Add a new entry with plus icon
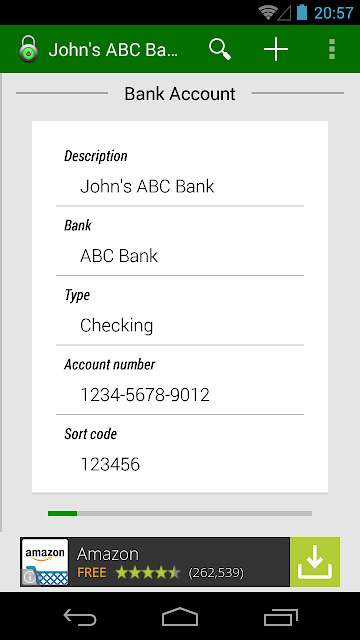360x640 pixels. click(x=276, y=49)
